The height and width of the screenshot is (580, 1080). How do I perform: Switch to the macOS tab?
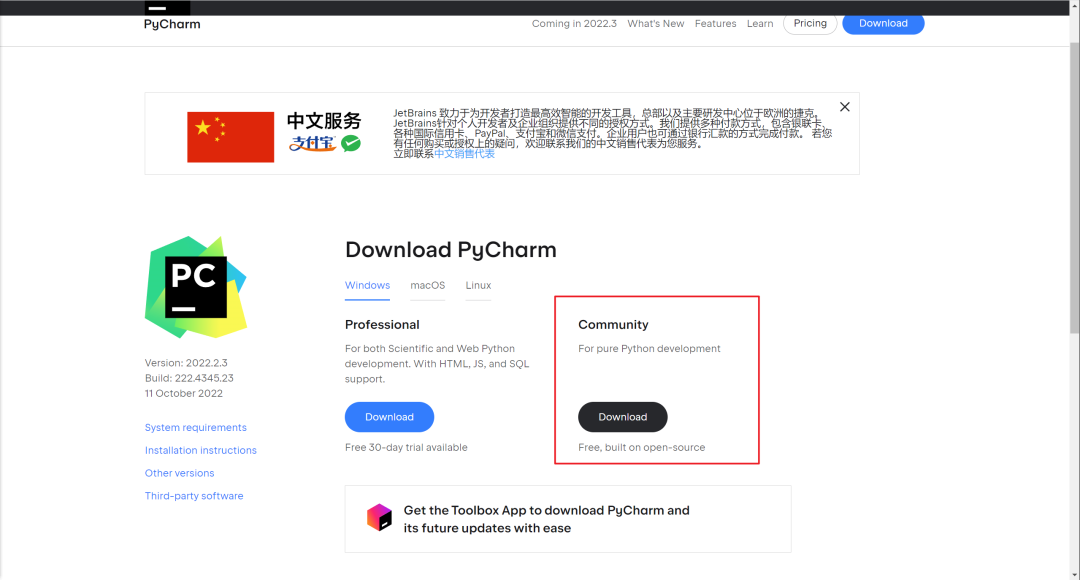pos(428,285)
